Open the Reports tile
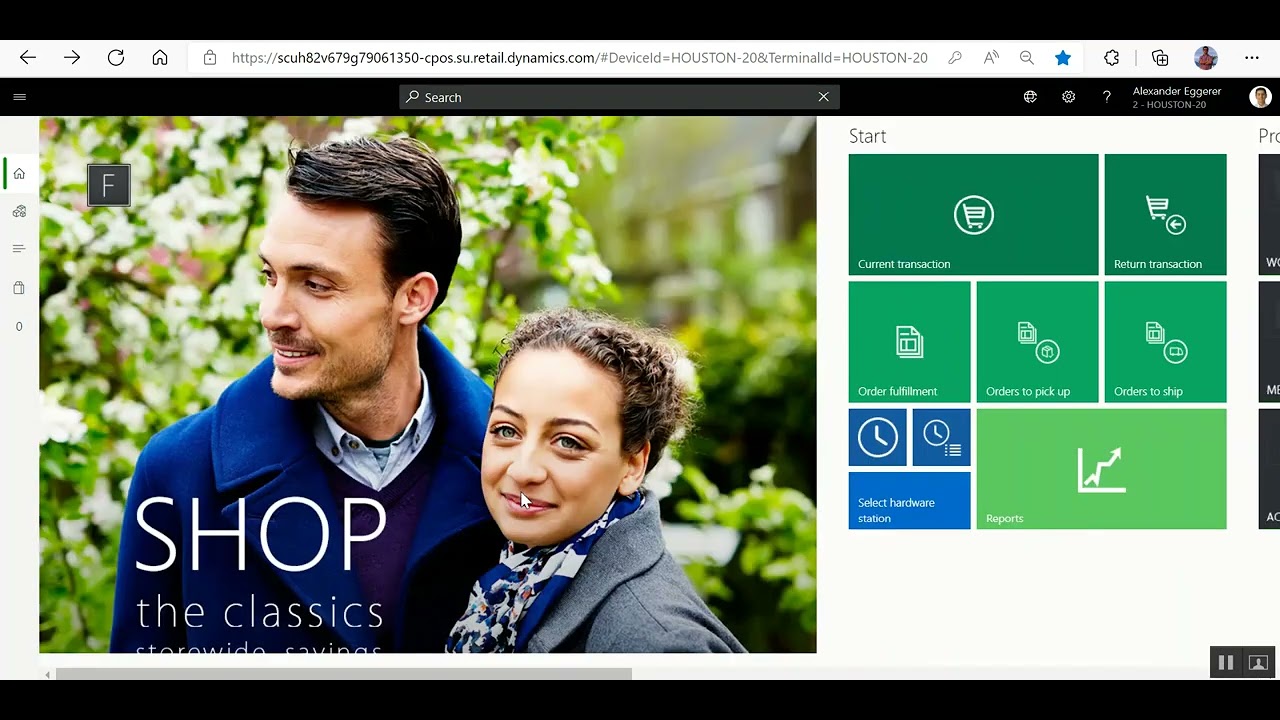The image size is (1280, 720). pyautogui.click(x=1101, y=469)
